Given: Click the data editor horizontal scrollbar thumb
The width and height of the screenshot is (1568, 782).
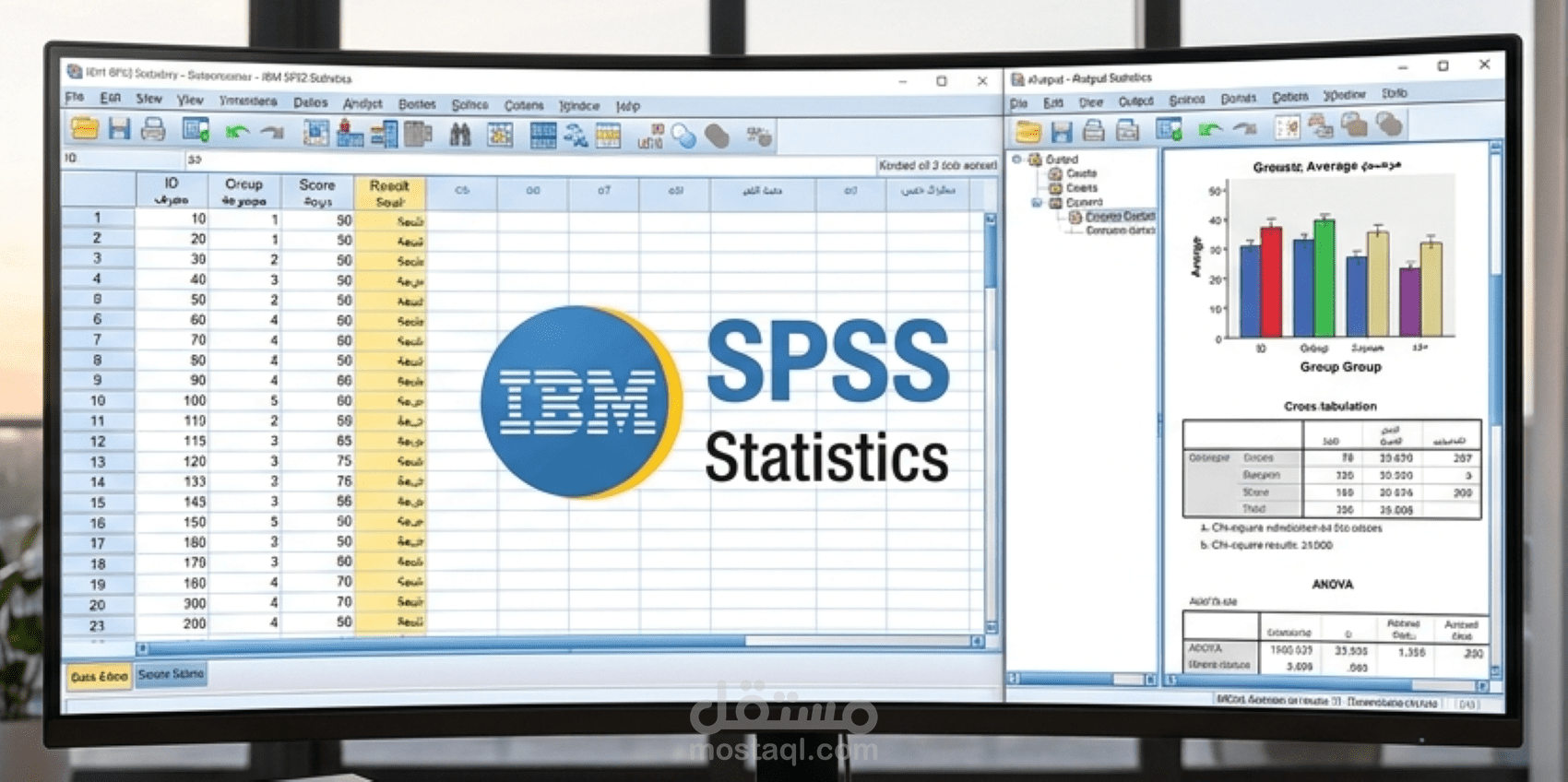Looking at the screenshot, I should (447, 643).
